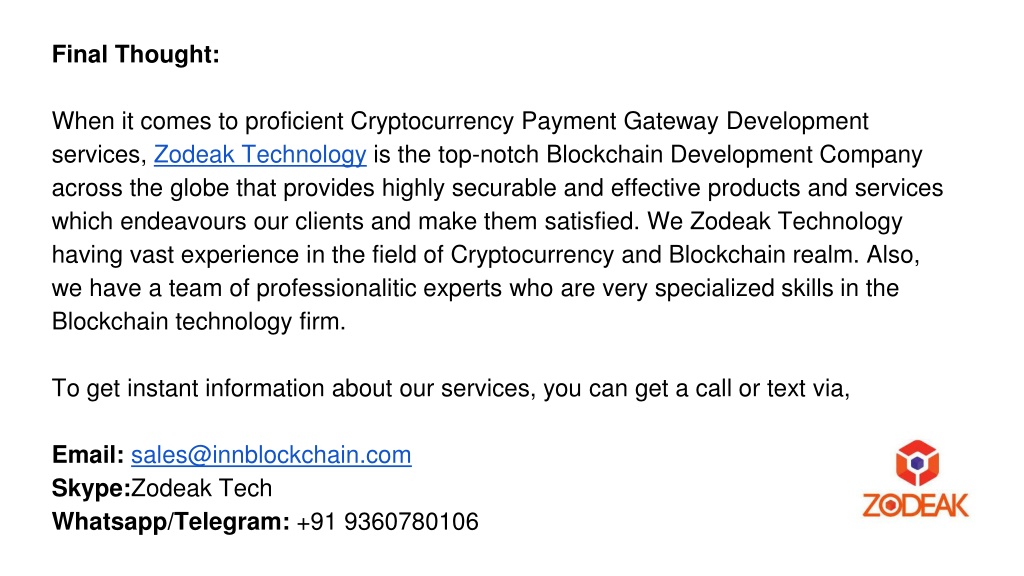Click the Zodeak Tech Skype name
The image size is (1024, 576).
(x=202, y=488)
